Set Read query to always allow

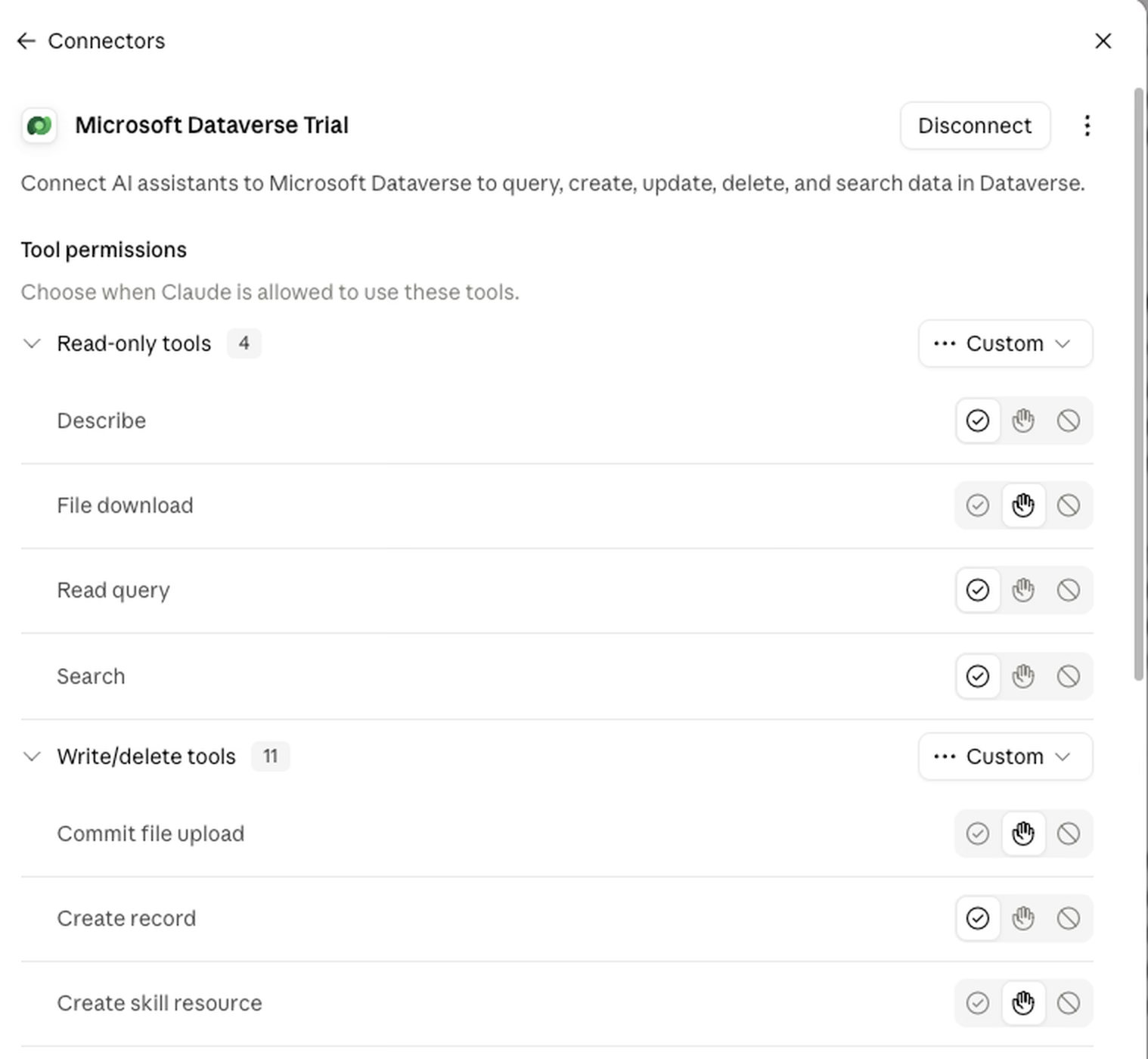click(x=978, y=590)
